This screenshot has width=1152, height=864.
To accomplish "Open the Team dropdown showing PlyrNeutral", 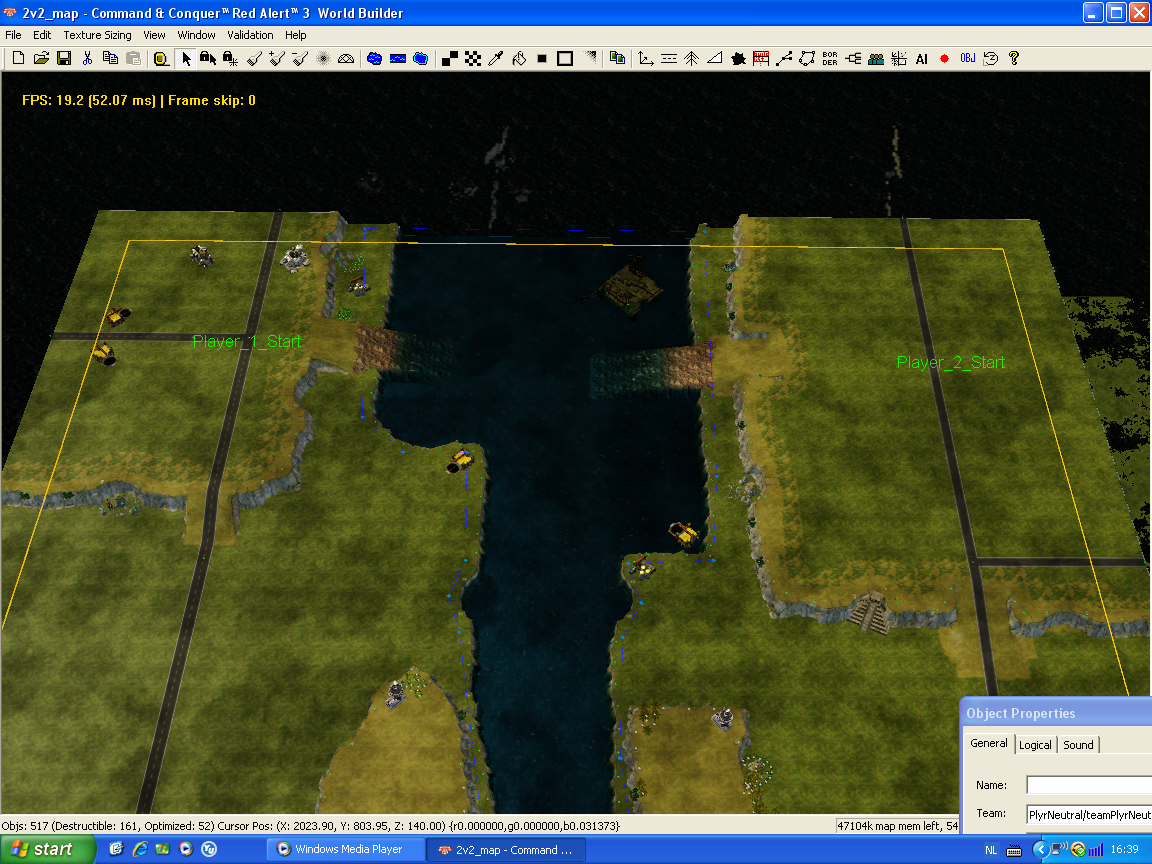I will coord(1089,814).
